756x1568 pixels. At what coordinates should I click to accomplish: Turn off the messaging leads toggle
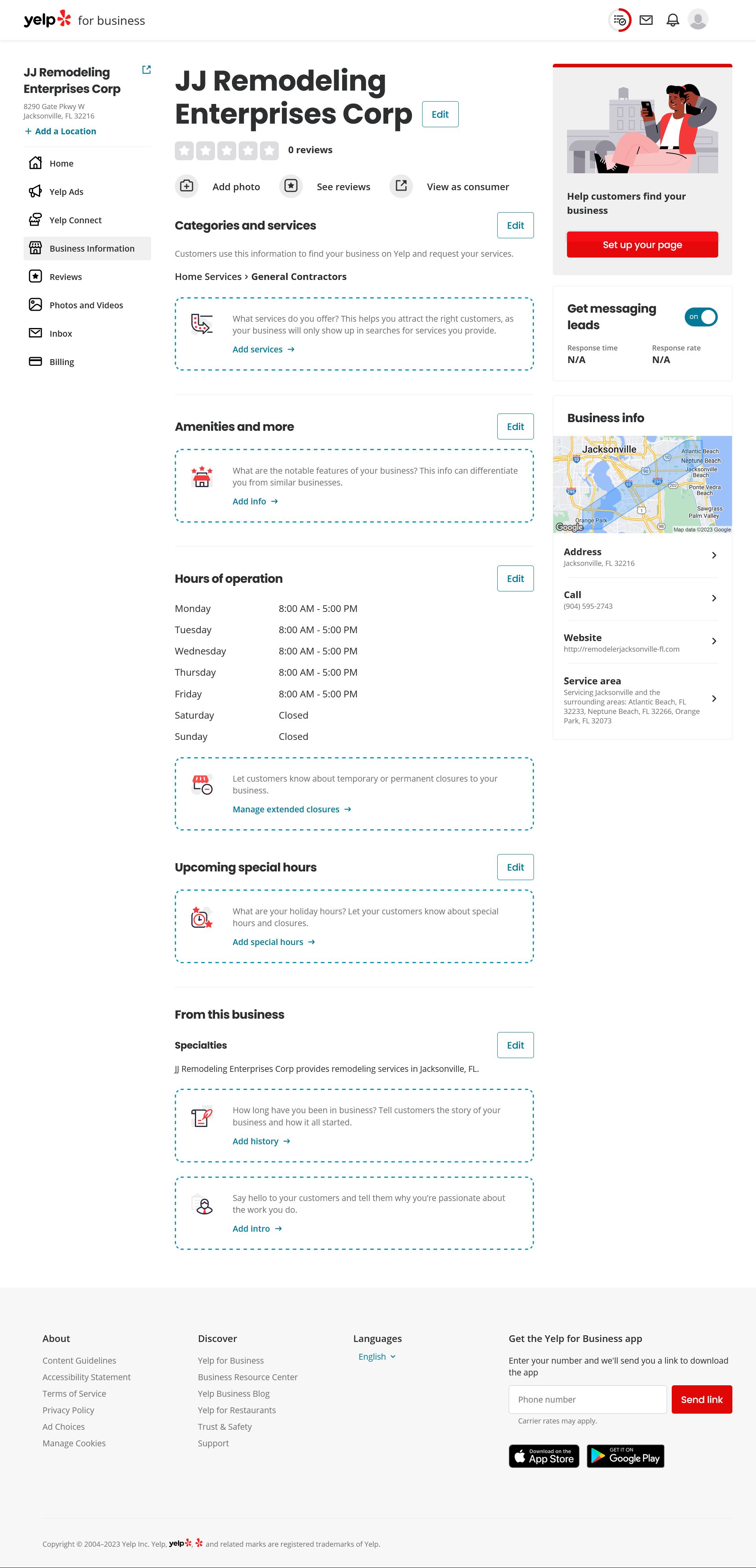click(701, 317)
